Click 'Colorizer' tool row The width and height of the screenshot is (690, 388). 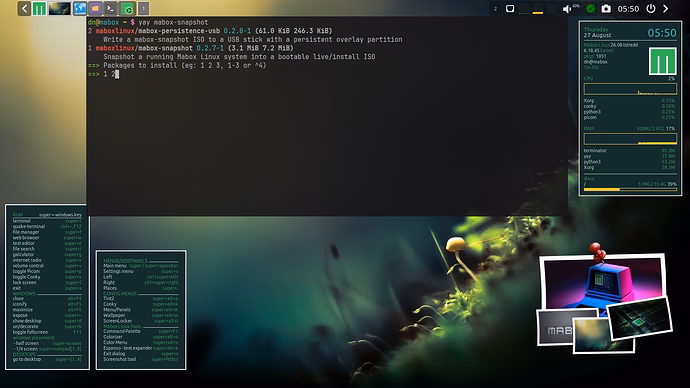141,337
